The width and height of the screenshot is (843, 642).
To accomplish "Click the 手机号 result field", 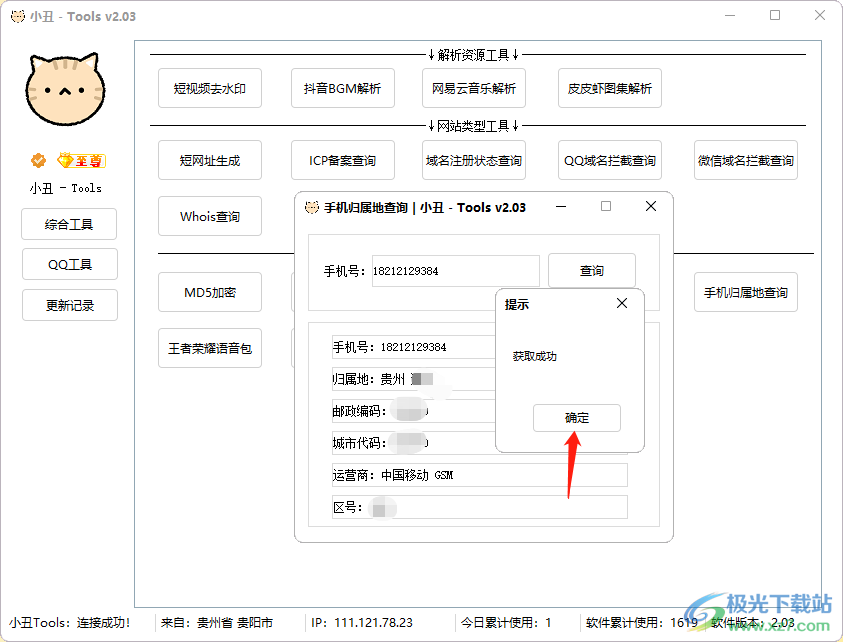I will 413,347.
